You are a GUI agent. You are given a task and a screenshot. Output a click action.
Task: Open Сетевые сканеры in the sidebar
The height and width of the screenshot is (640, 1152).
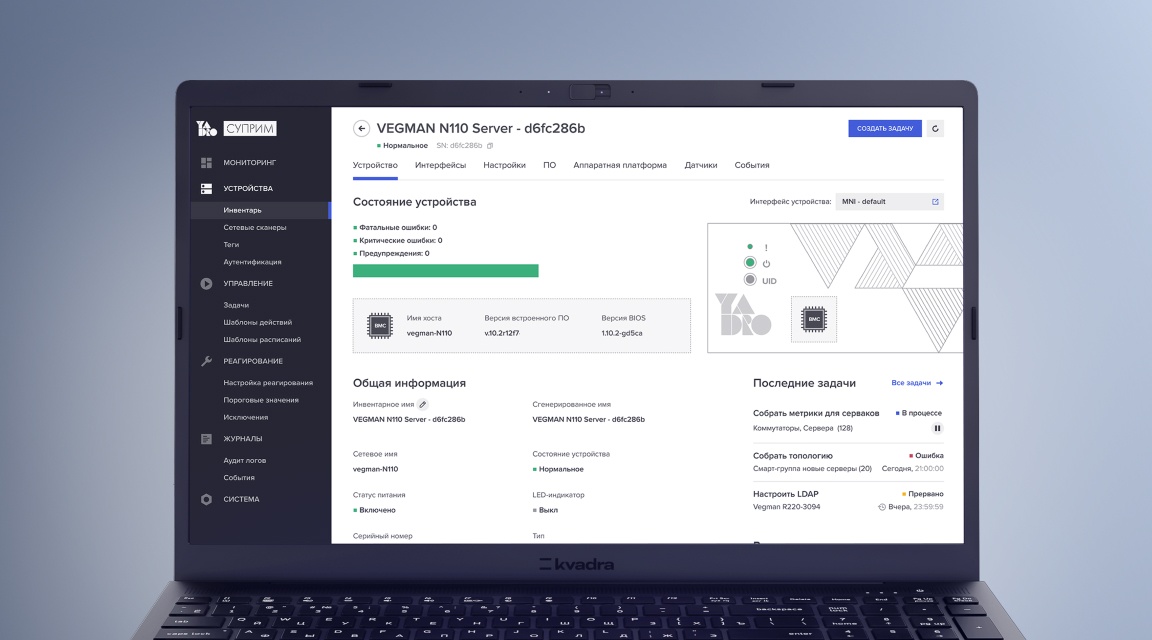pyautogui.click(x=254, y=227)
